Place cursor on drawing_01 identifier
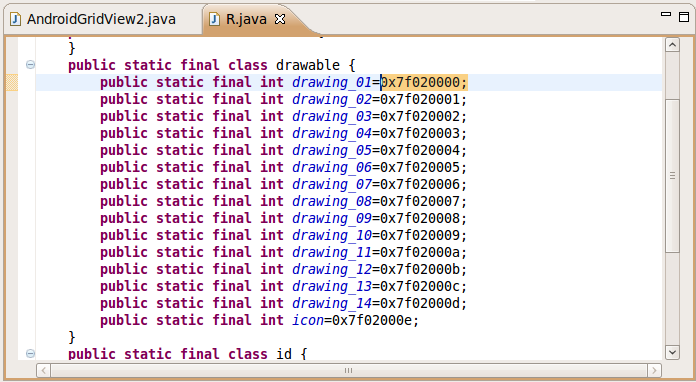 point(332,83)
